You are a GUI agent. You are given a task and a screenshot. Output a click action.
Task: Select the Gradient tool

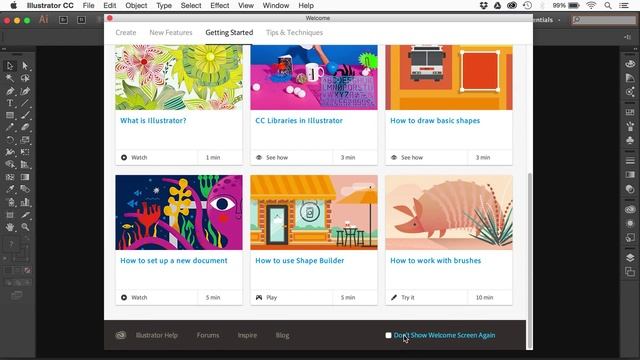pyautogui.click(x=25, y=177)
